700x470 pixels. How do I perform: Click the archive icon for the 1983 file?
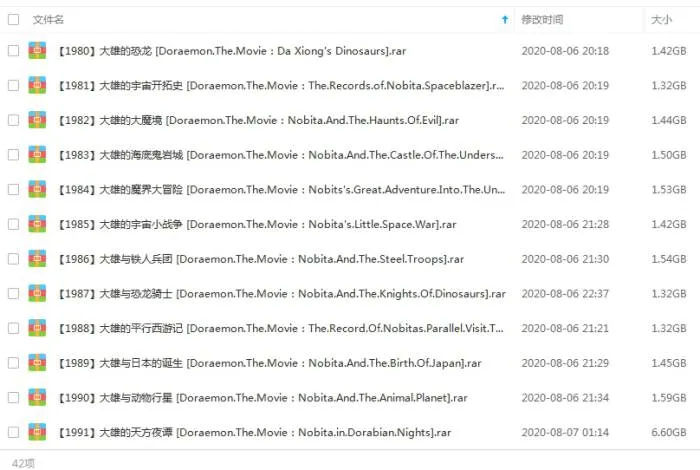pyautogui.click(x=37, y=154)
